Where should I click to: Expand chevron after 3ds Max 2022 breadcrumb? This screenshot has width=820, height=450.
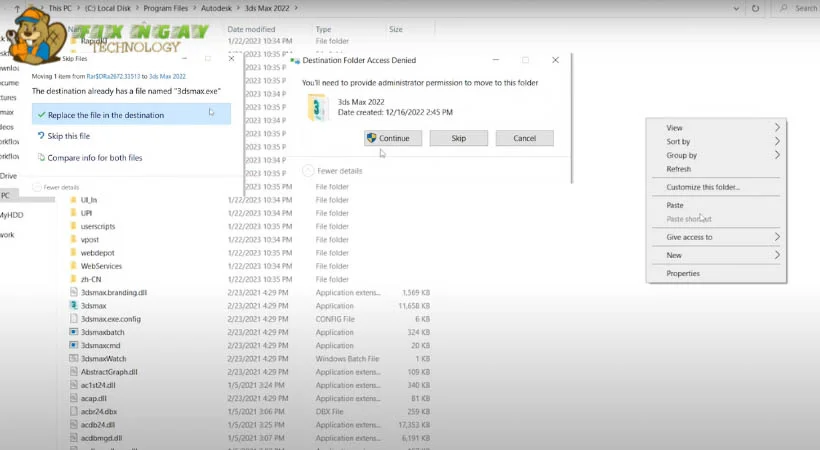coord(296,8)
